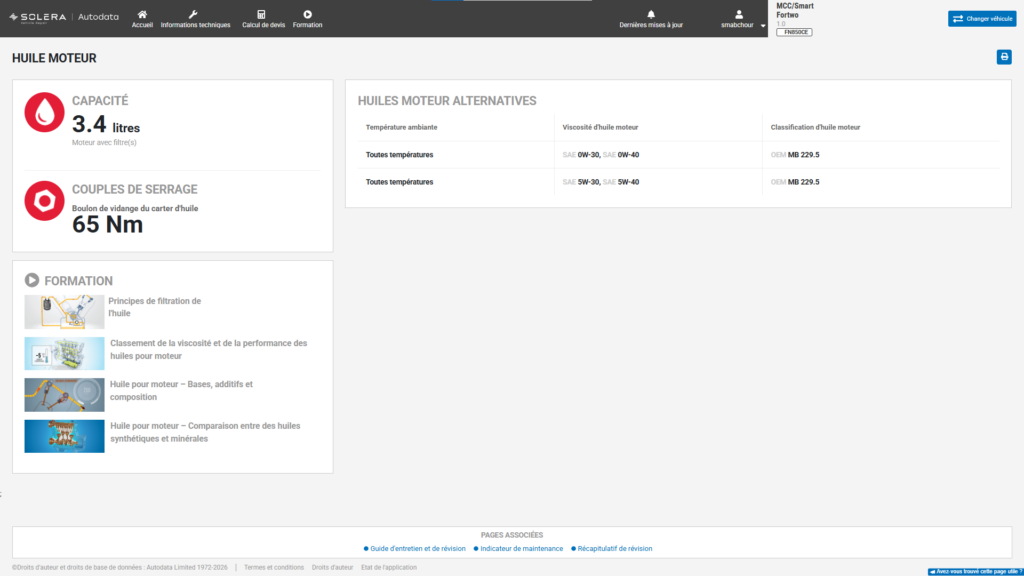Open synthetic vs mineral oils comparison video
Screen dimensions: 1024x576
pos(64,436)
